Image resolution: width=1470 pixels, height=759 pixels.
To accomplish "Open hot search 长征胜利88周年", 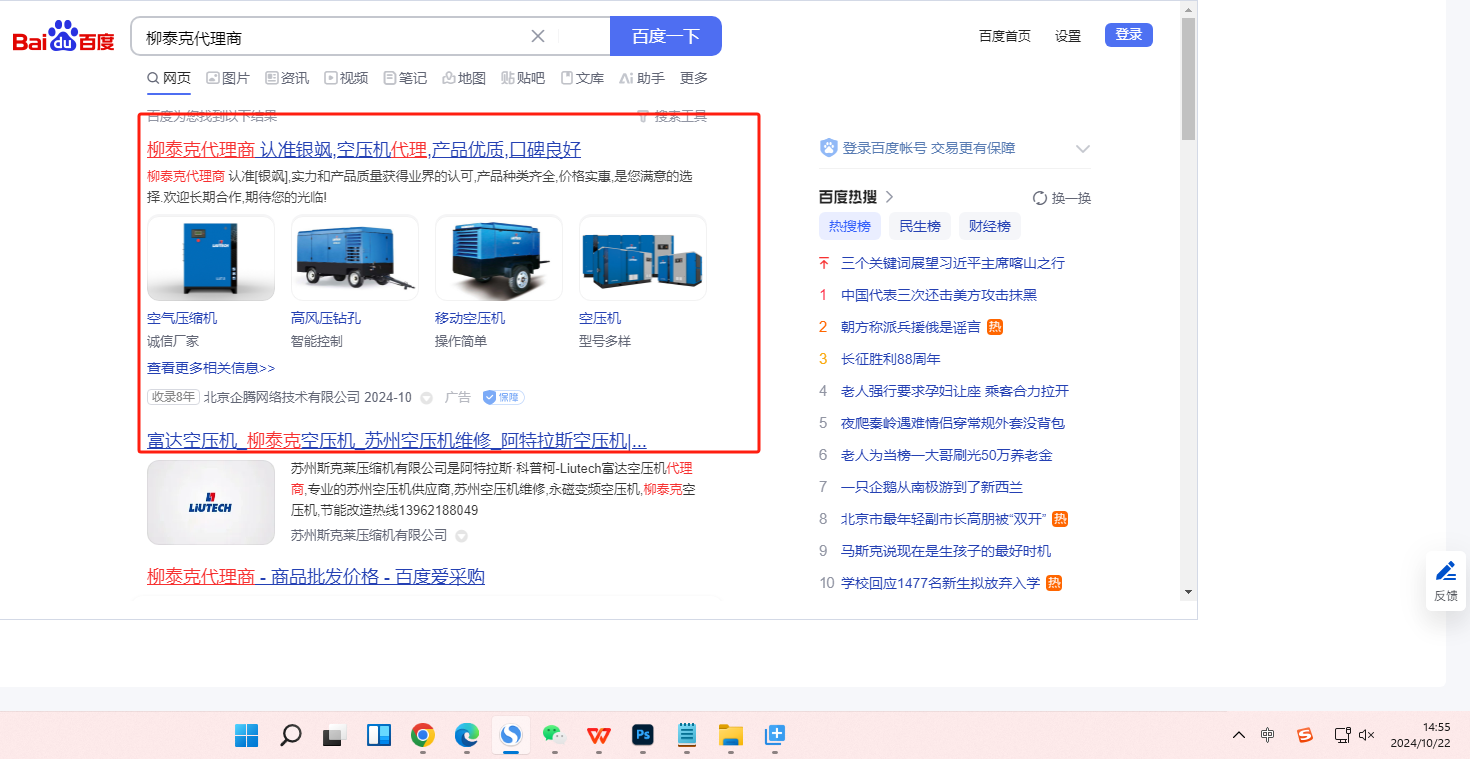I will (x=891, y=359).
